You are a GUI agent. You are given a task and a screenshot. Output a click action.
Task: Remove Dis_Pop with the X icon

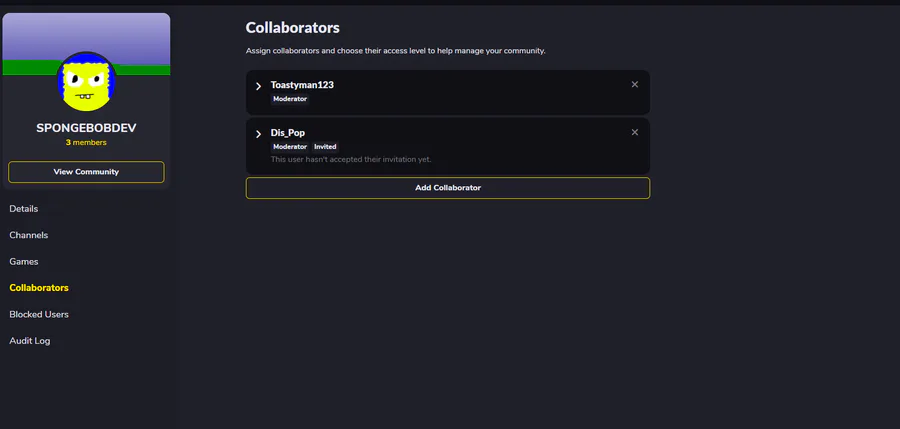coord(635,133)
